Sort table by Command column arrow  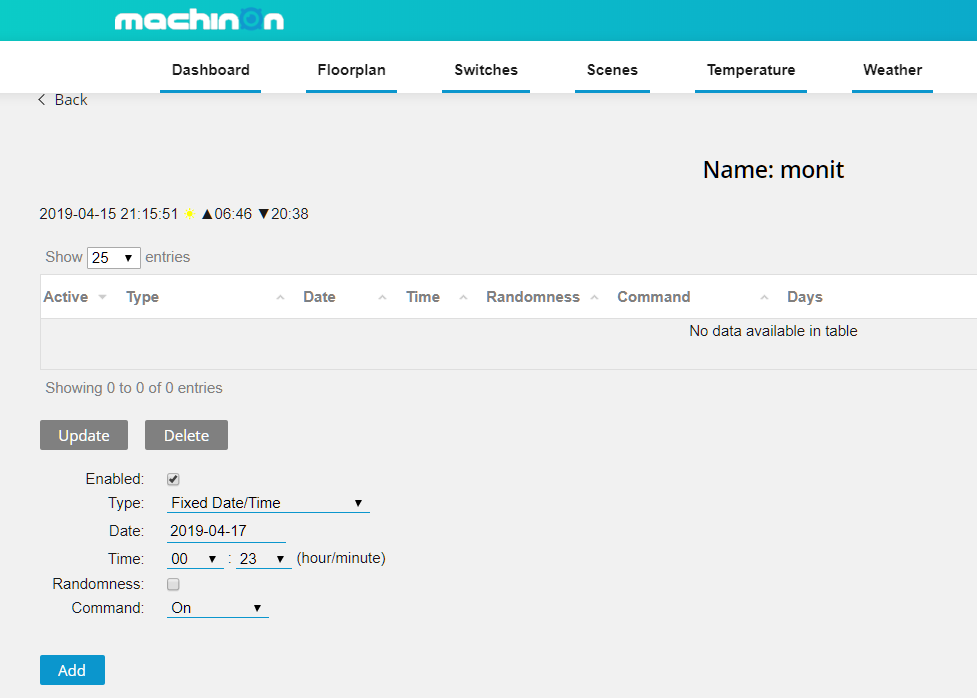pyautogui.click(x=764, y=298)
